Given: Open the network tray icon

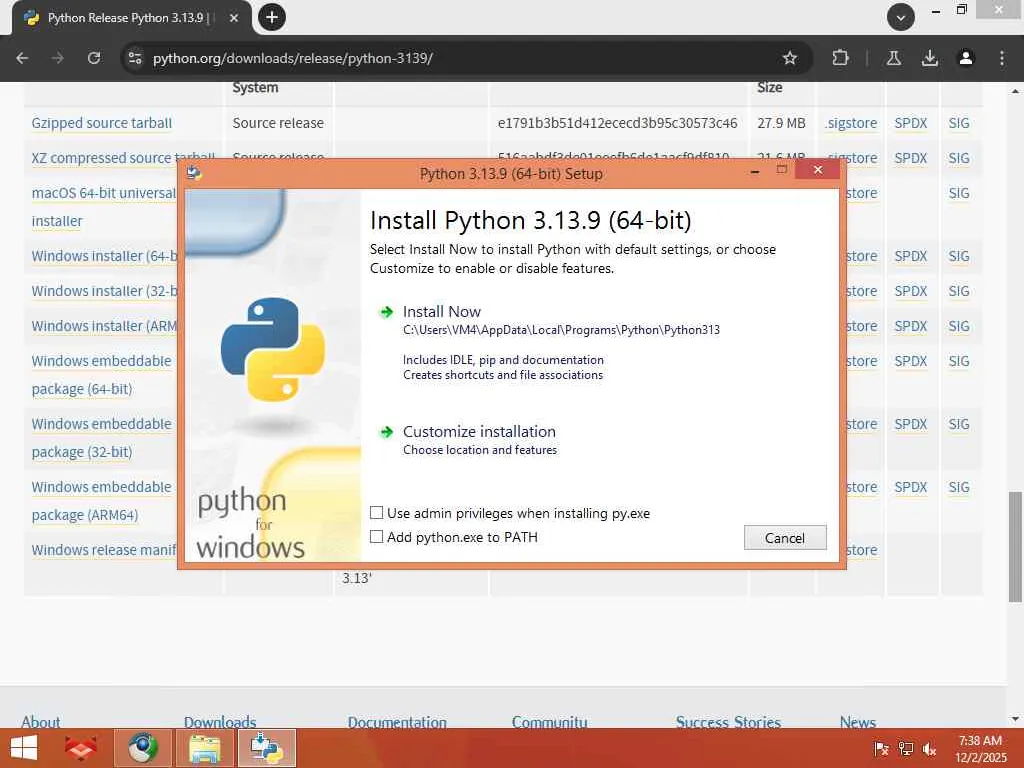Looking at the screenshot, I should point(906,748).
